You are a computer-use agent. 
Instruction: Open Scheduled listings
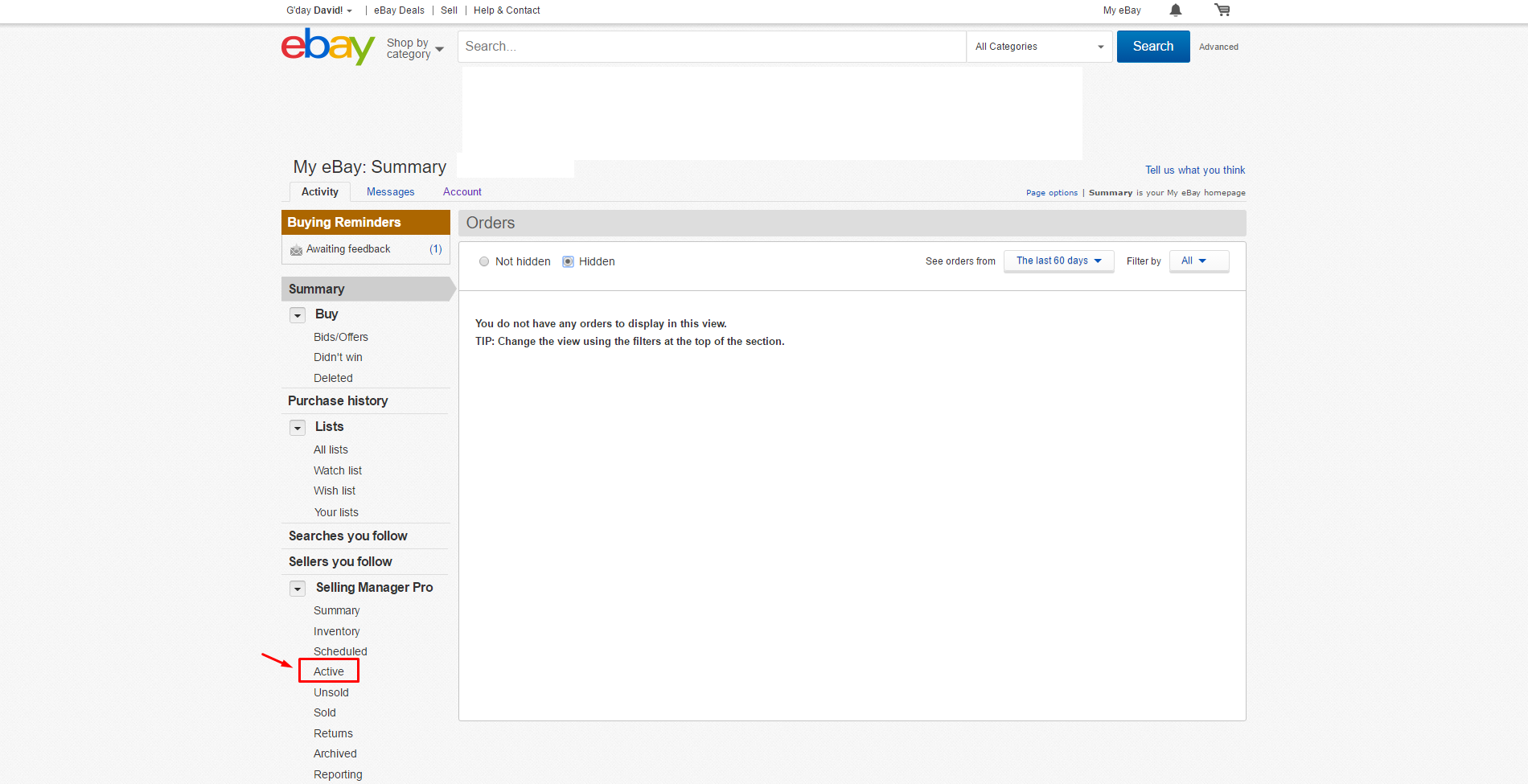[340, 651]
